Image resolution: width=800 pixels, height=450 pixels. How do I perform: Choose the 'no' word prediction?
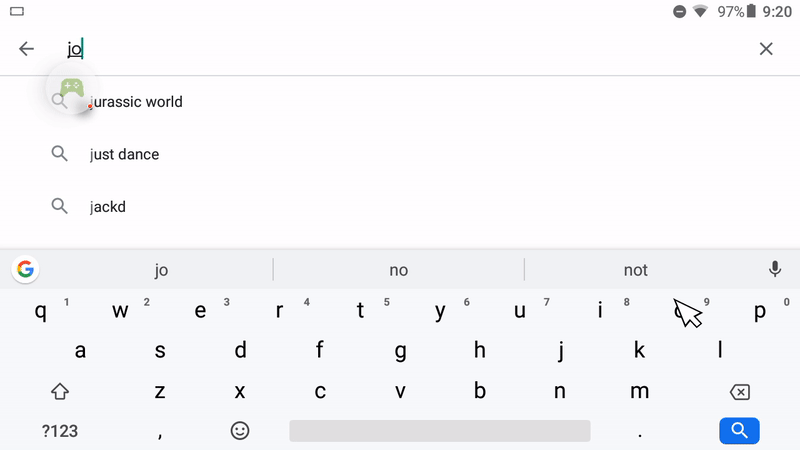pyautogui.click(x=398, y=269)
